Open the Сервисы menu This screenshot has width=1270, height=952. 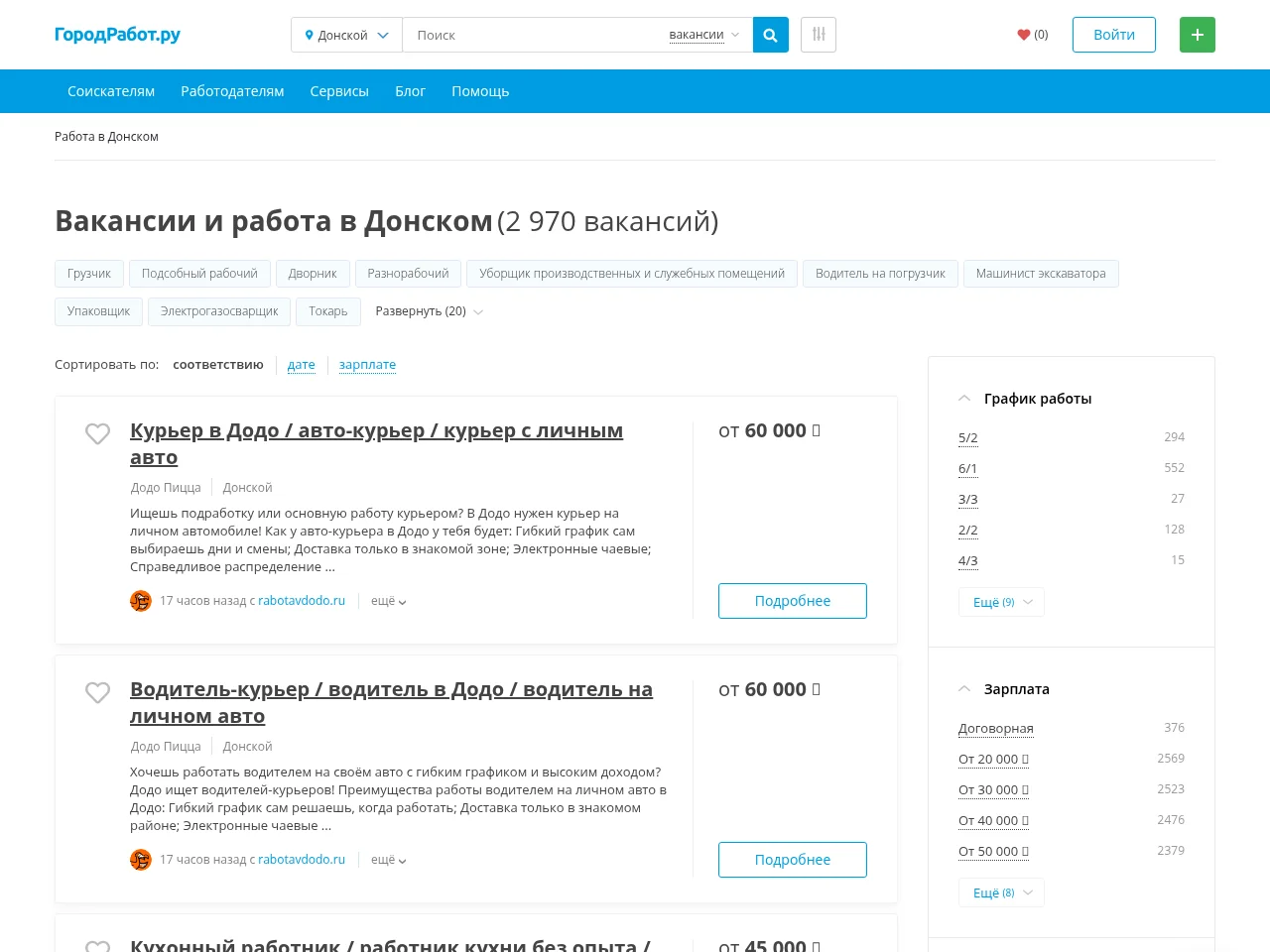[339, 91]
